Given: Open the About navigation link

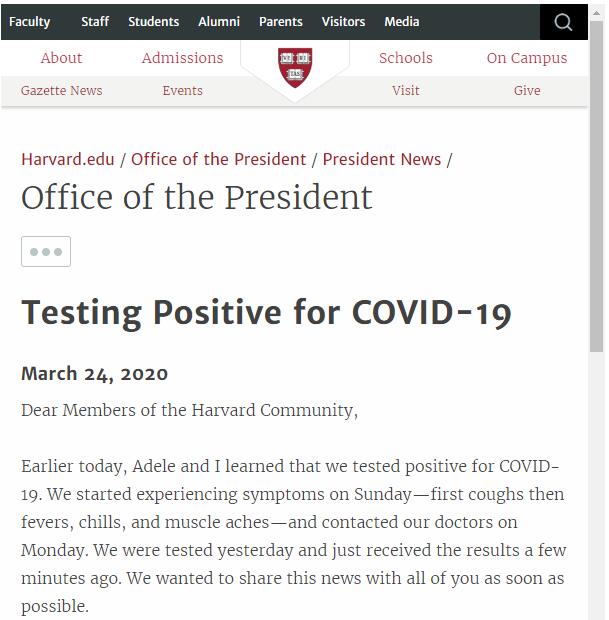Looking at the screenshot, I should (x=61, y=58).
